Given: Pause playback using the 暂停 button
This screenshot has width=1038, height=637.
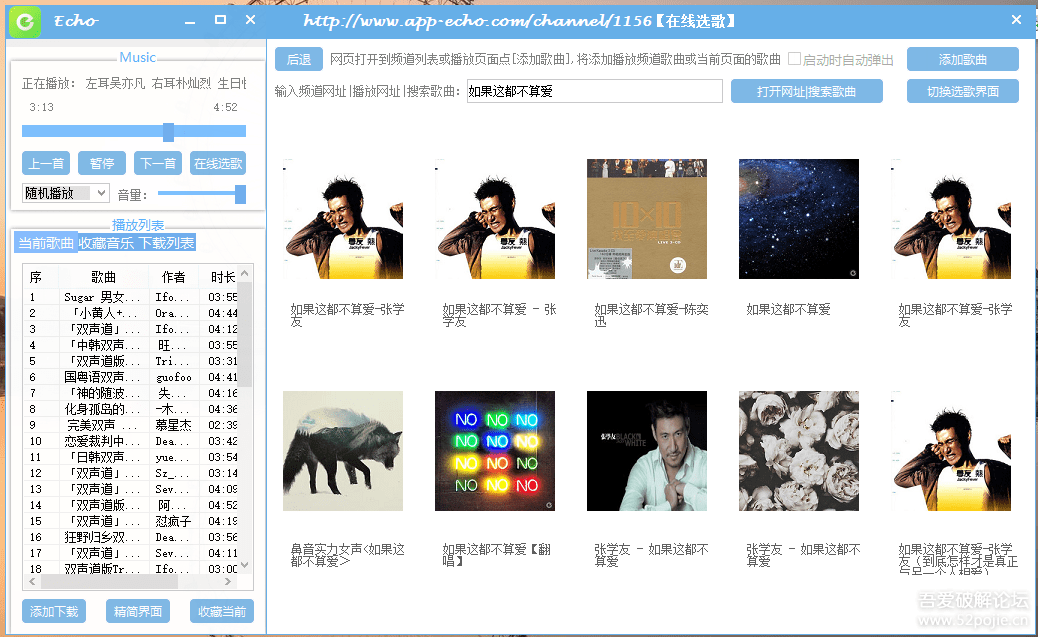Looking at the screenshot, I should [102, 163].
